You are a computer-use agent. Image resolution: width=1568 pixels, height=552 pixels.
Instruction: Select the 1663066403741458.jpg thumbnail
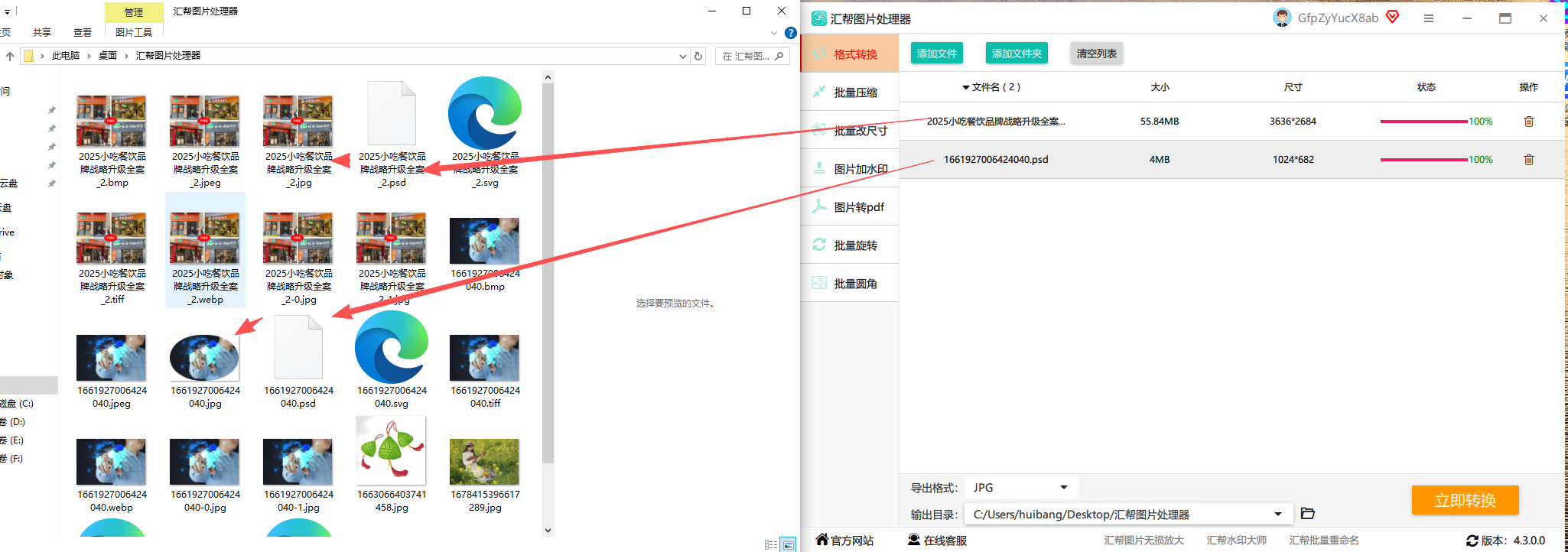coord(392,464)
